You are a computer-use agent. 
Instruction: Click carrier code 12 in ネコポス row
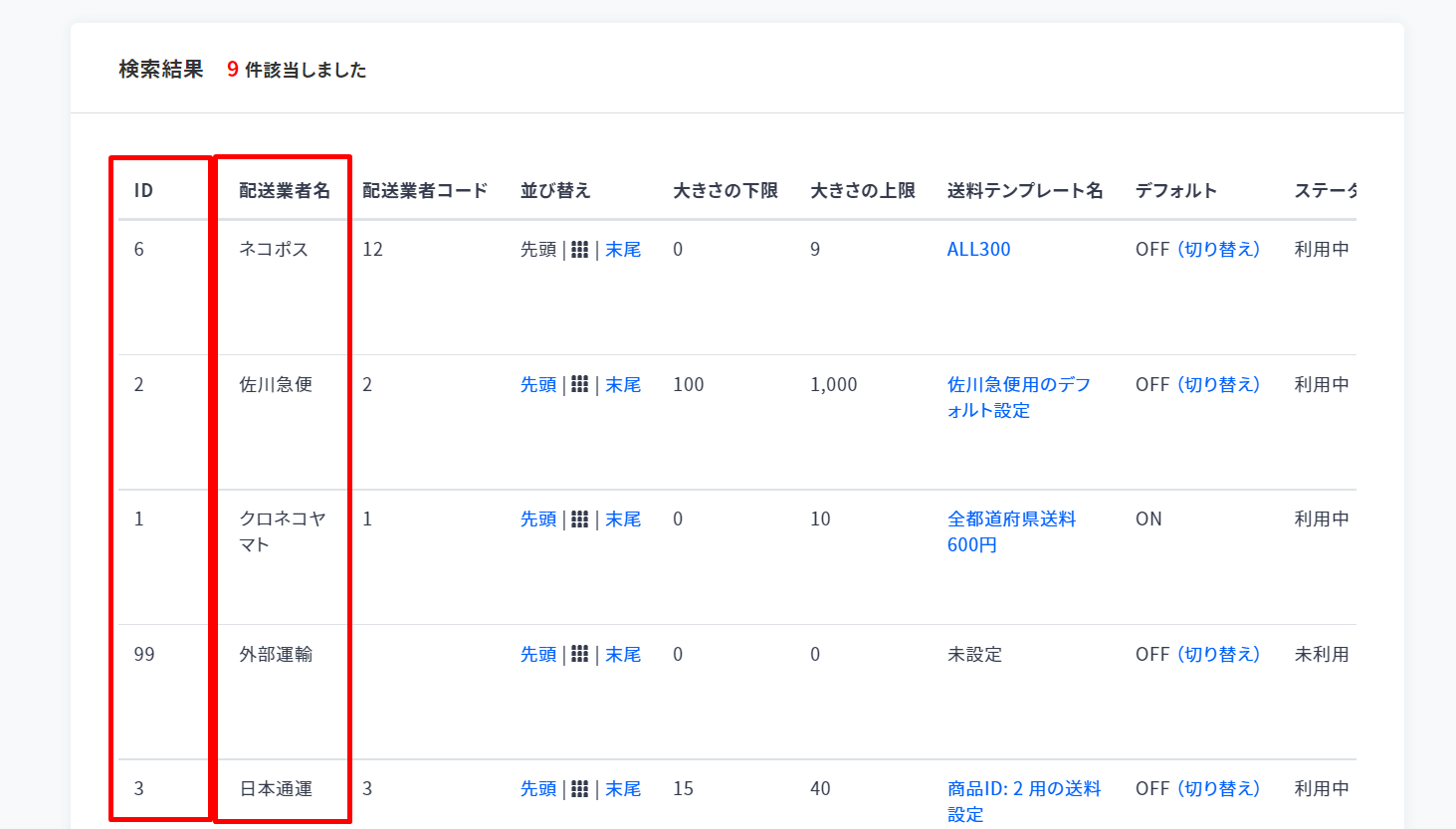pyautogui.click(x=372, y=249)
